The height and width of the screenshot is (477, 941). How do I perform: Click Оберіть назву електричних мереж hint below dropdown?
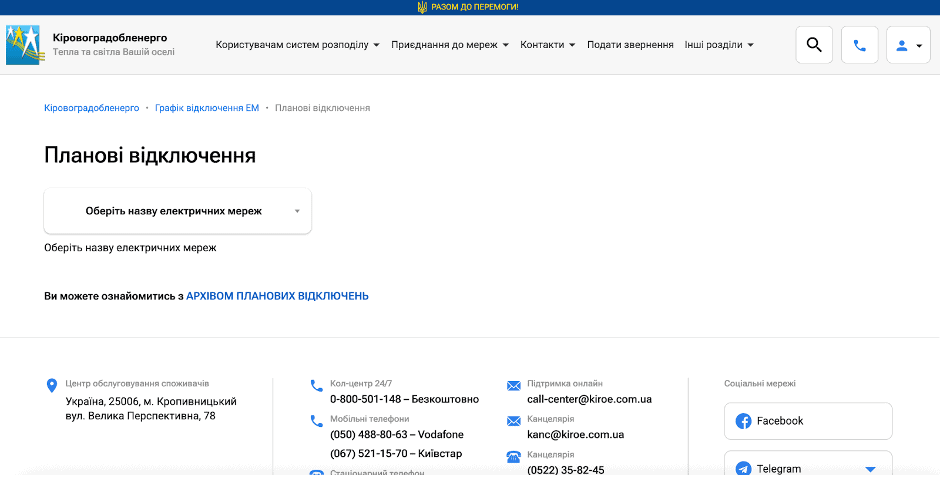[x=130, y=248]
